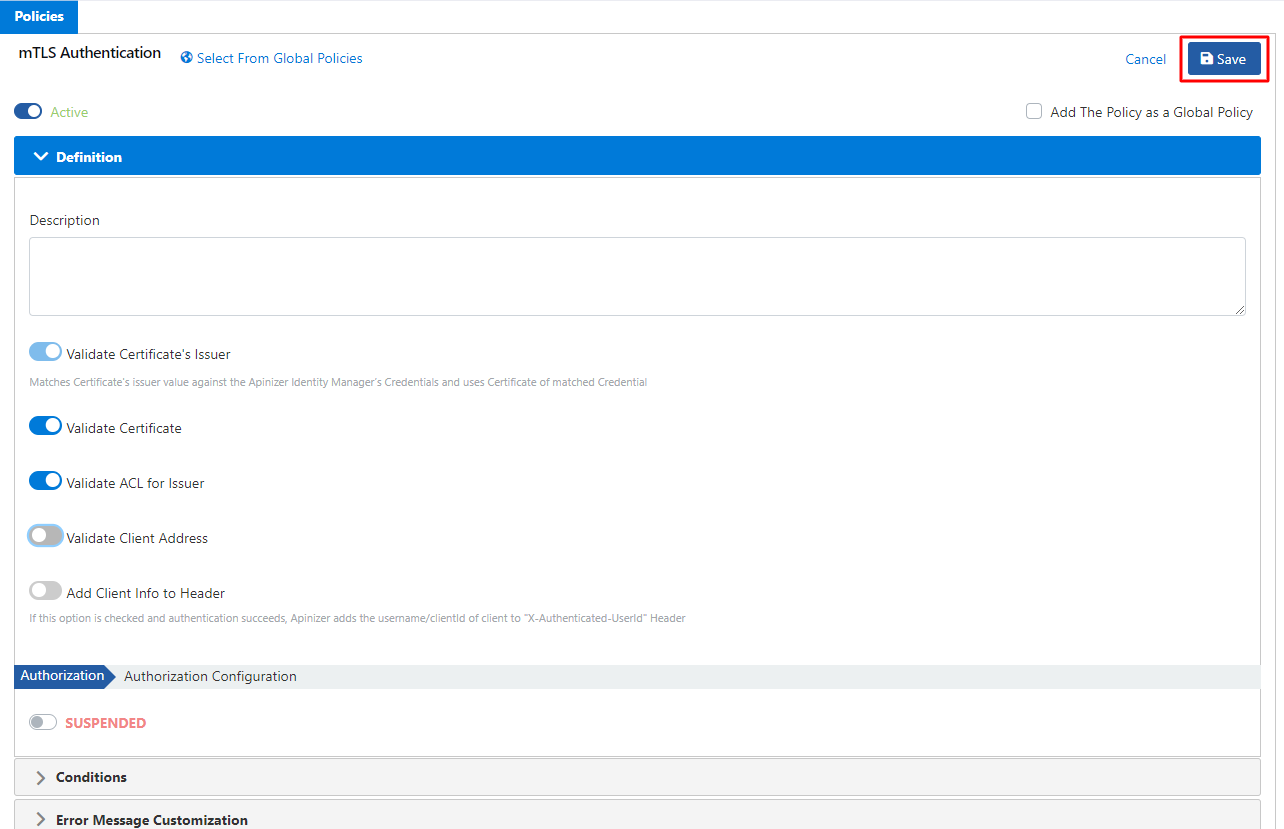
Task: Expand the Error Message Customization section
Action: click(41, 819)
